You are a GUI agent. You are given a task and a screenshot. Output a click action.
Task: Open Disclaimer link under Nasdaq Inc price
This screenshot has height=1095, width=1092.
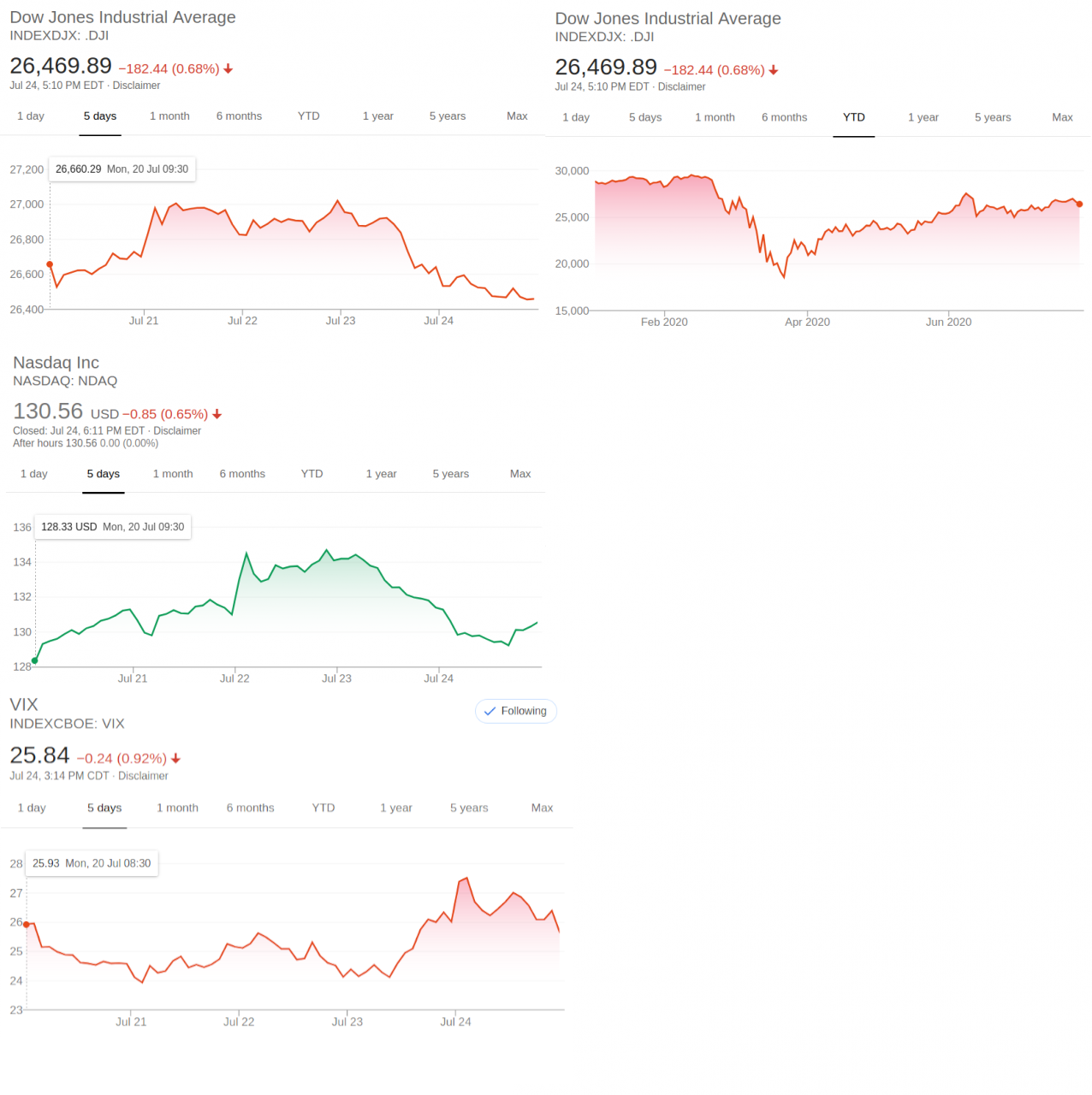point(177,431)
